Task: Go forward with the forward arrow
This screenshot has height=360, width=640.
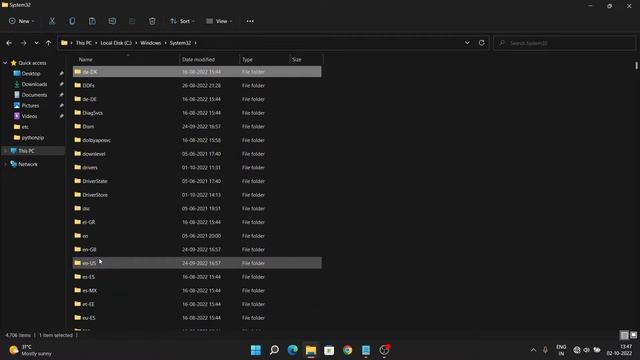Action: coord(23,43)
